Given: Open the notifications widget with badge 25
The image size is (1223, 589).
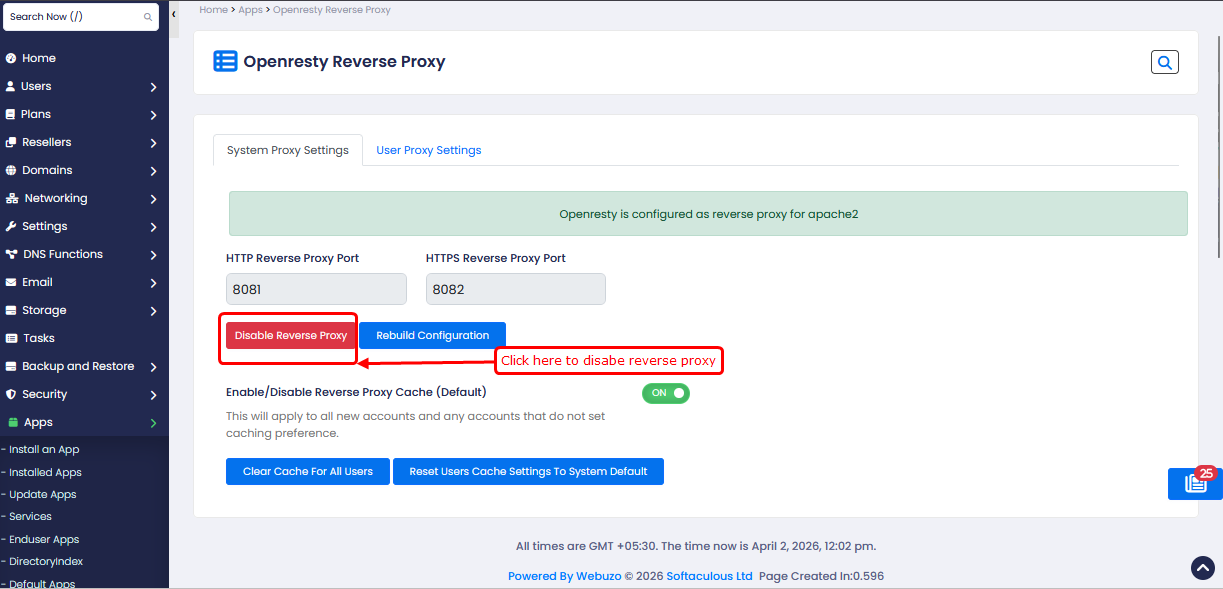Looking at the screenshot, I should click(x=1195, y=483).
